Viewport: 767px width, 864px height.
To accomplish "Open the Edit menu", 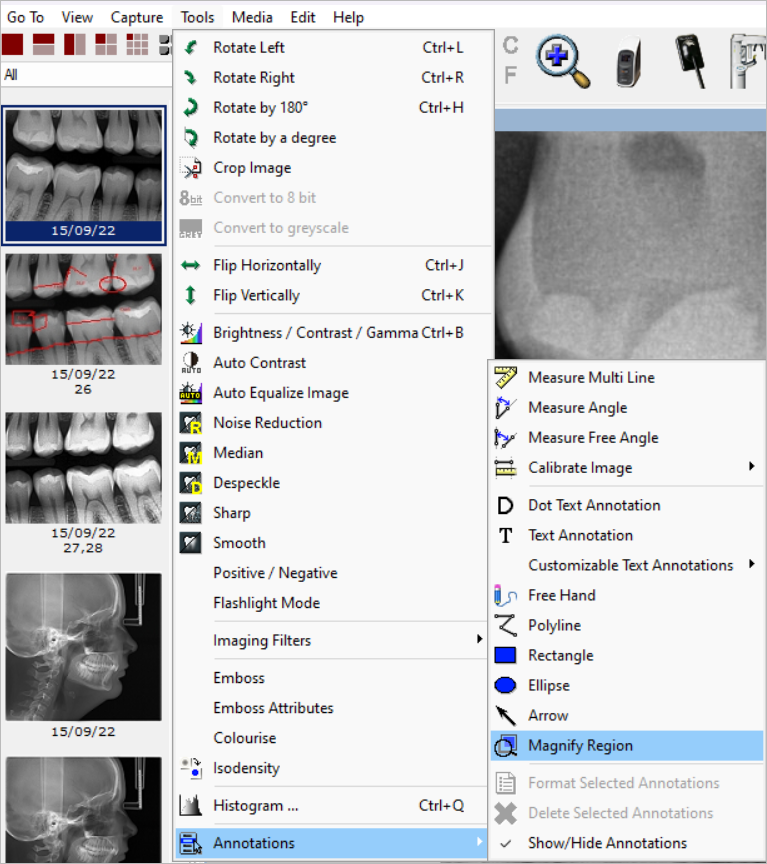I will click(303, 18).
